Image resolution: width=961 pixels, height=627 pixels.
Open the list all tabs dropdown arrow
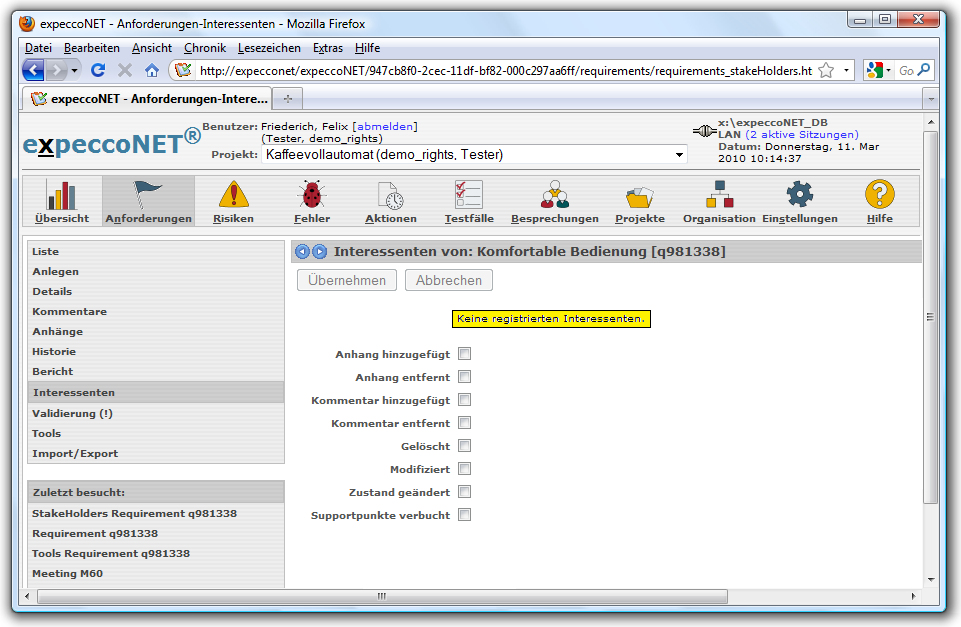[930, 99]
